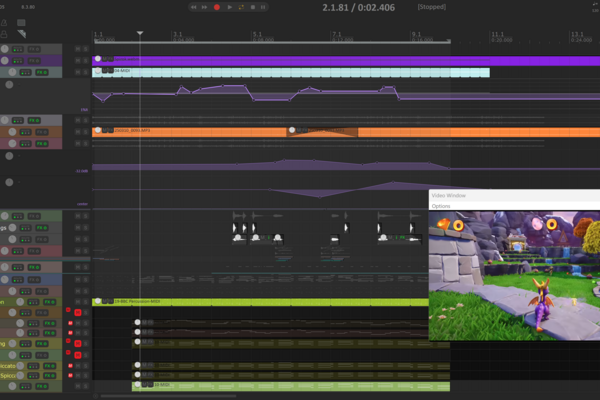Image resolution: width=600 pixels, height=400 pixels.
Task: Adjust volume knob on the Spiccato track
Action: pyautogui.click(x=20, y=376)
